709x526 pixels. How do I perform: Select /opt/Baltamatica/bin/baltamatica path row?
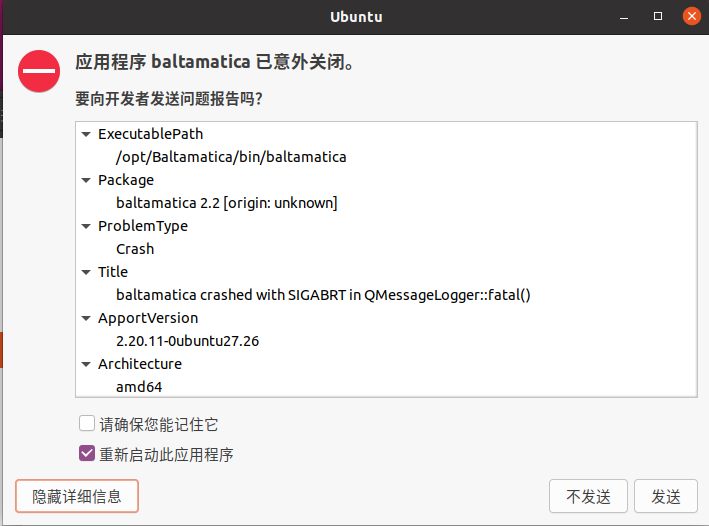(231, 157)
